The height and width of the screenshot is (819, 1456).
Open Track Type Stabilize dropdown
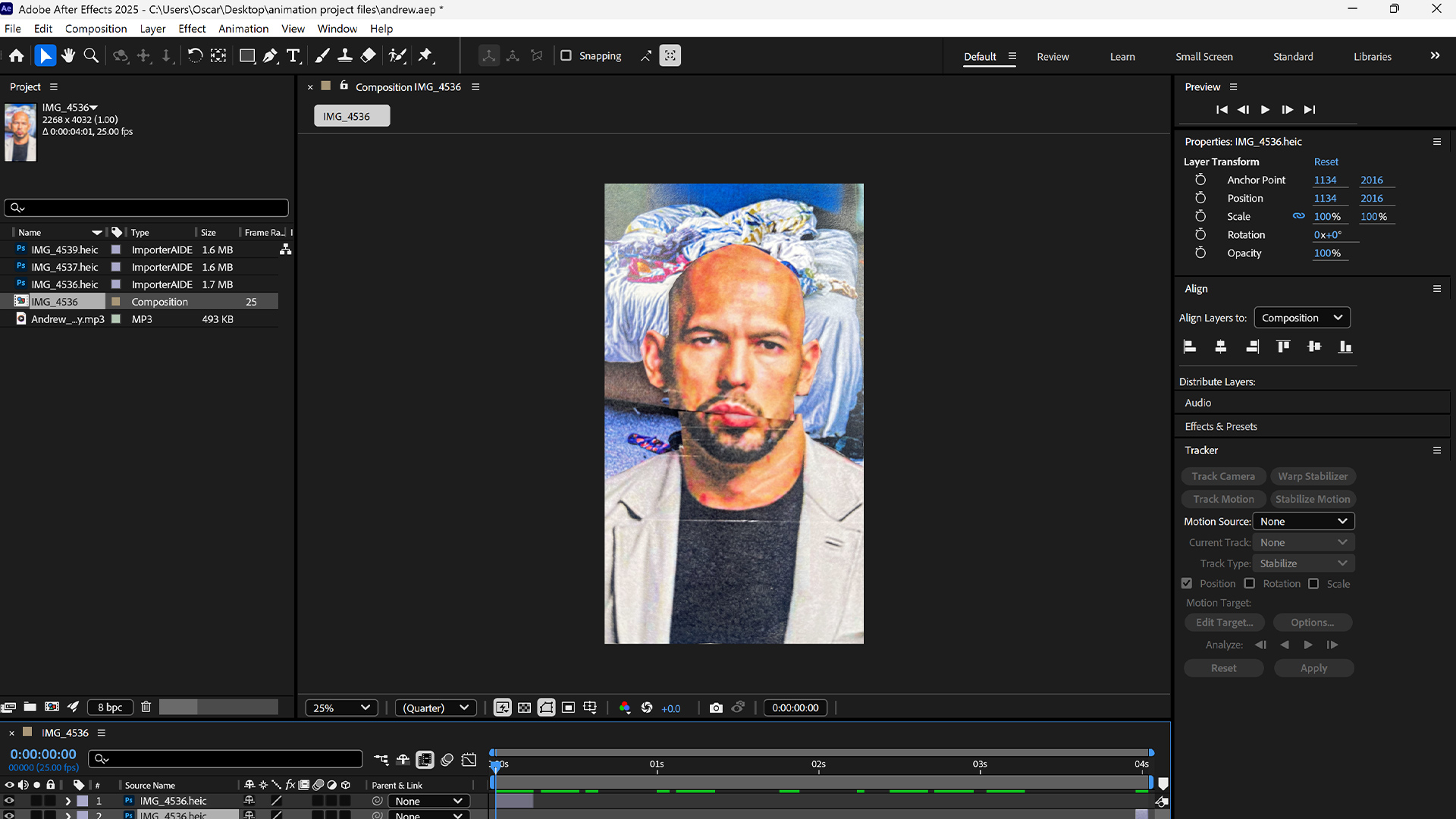1304,563
